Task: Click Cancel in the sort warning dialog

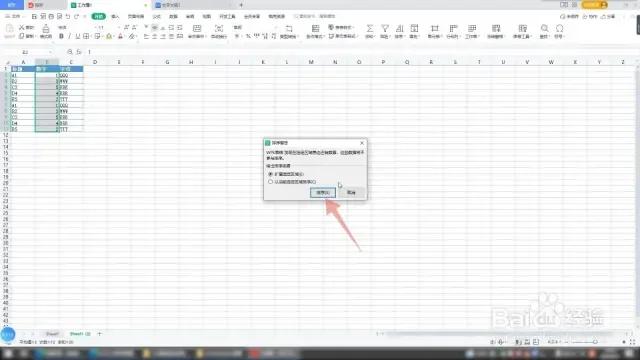Action: coord(351,192)
